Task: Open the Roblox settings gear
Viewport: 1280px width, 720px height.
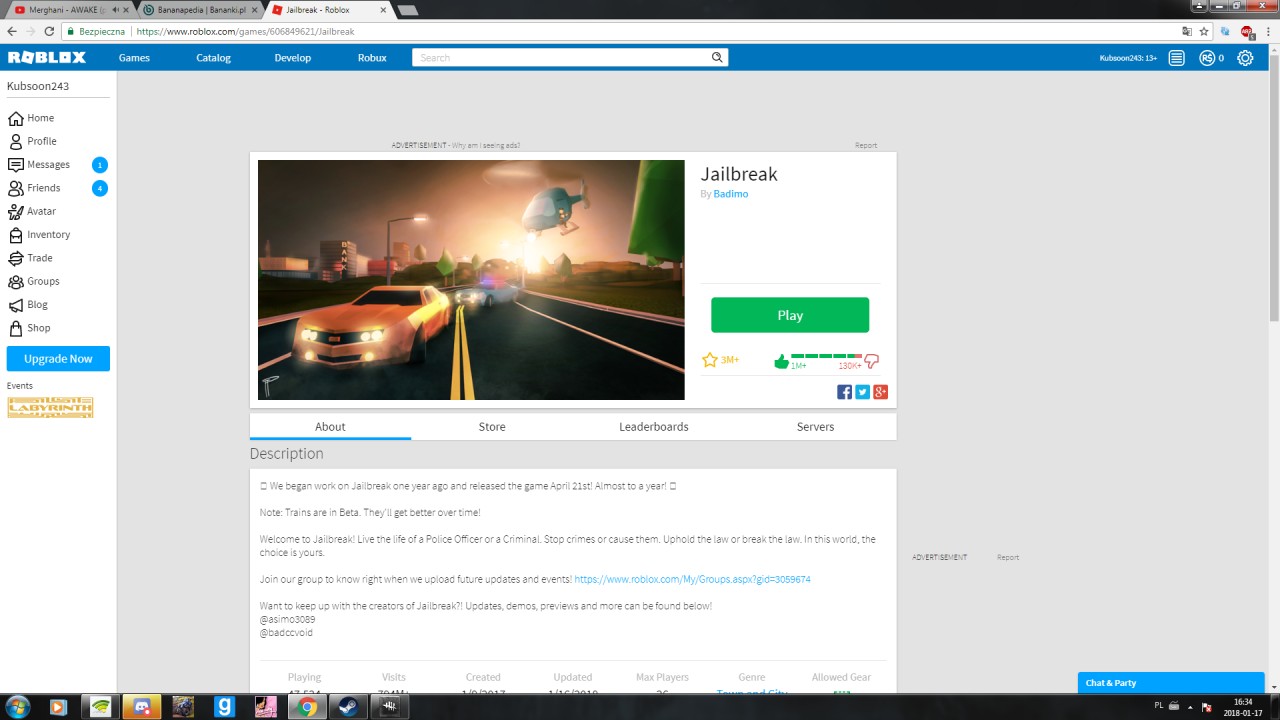Action: pos(1245,58)
